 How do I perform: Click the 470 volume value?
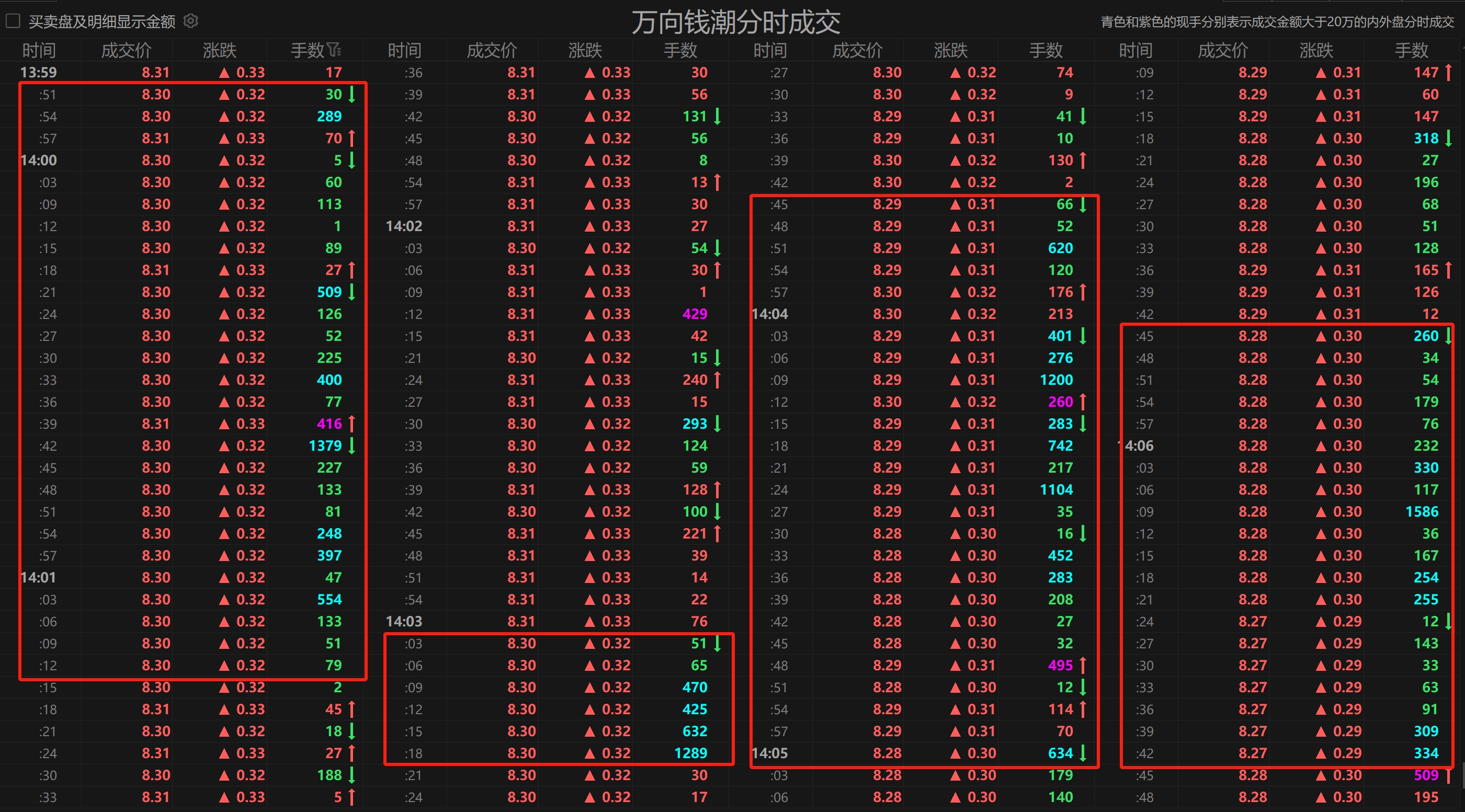coord(695,687)
